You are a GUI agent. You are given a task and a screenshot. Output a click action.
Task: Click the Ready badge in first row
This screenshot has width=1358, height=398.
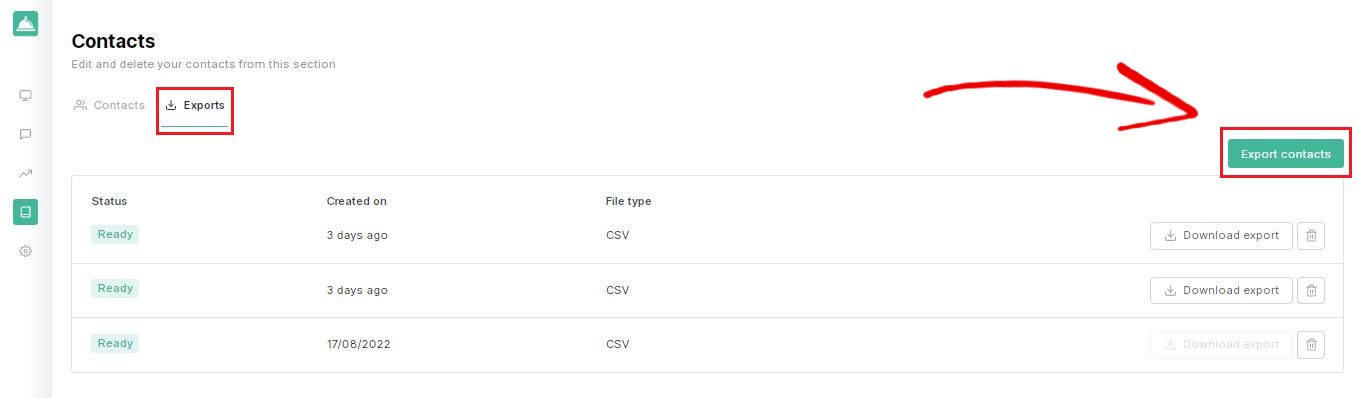pos(115,234)
